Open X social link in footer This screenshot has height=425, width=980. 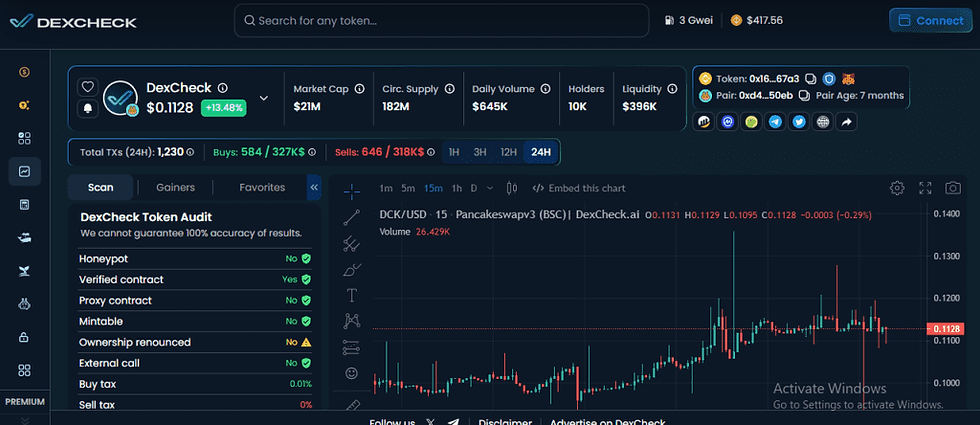(430, 422)
